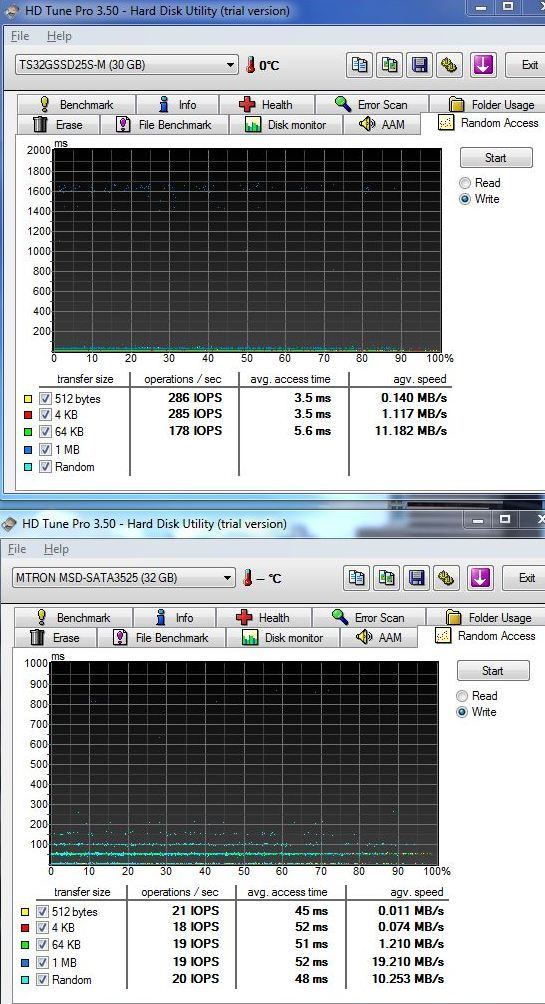
Task: Switch to AAM tab in bottom MTRON window
Action: tap(379, 637)
